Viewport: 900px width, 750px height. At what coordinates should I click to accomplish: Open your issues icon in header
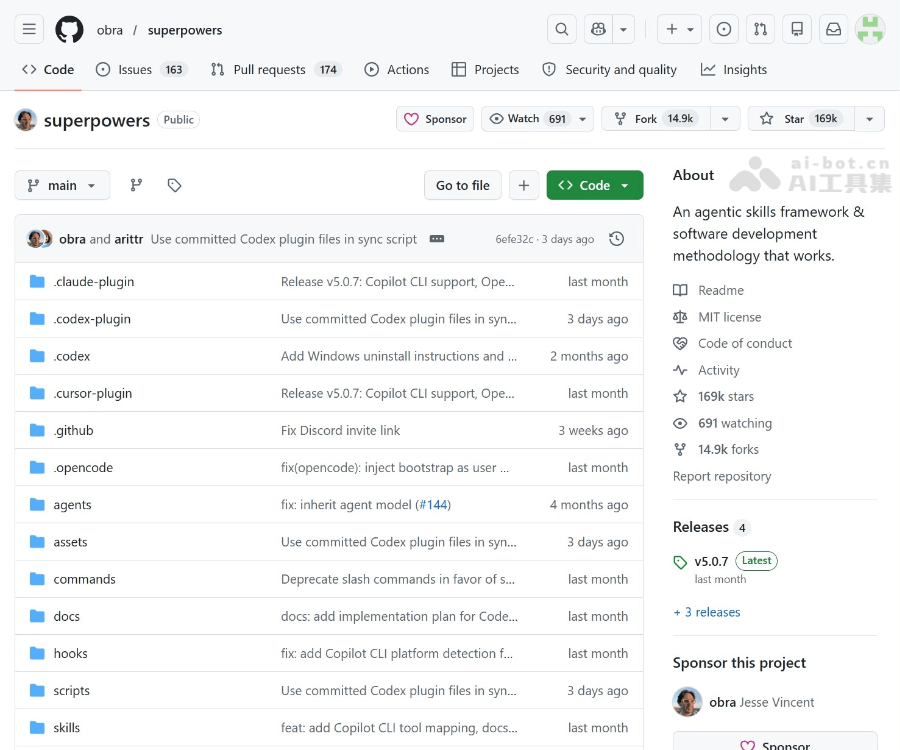(x=724, y=29)
